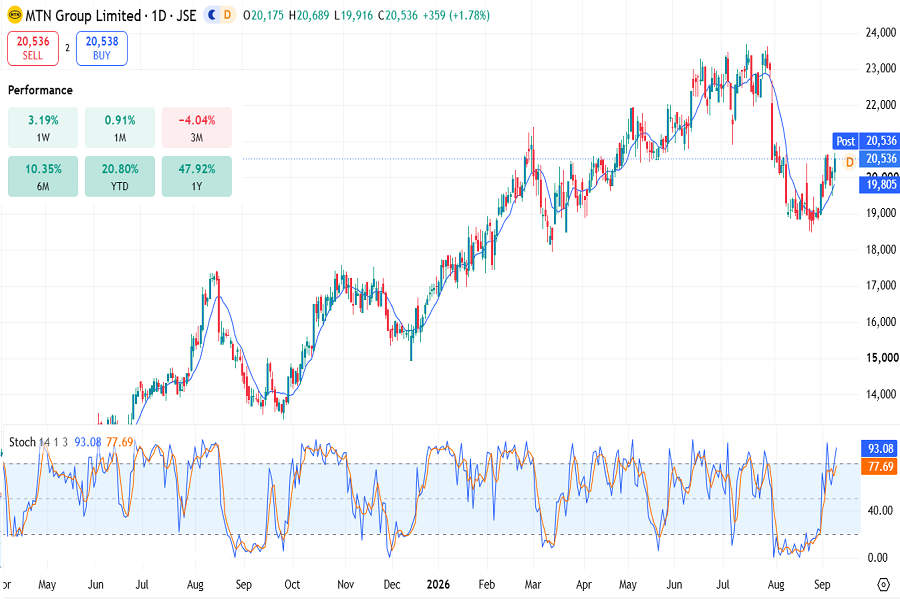Image resolution: width=900 pixels, height=600 pixels.
Task: Select the 6M performance tile
Action: [43, 176]
